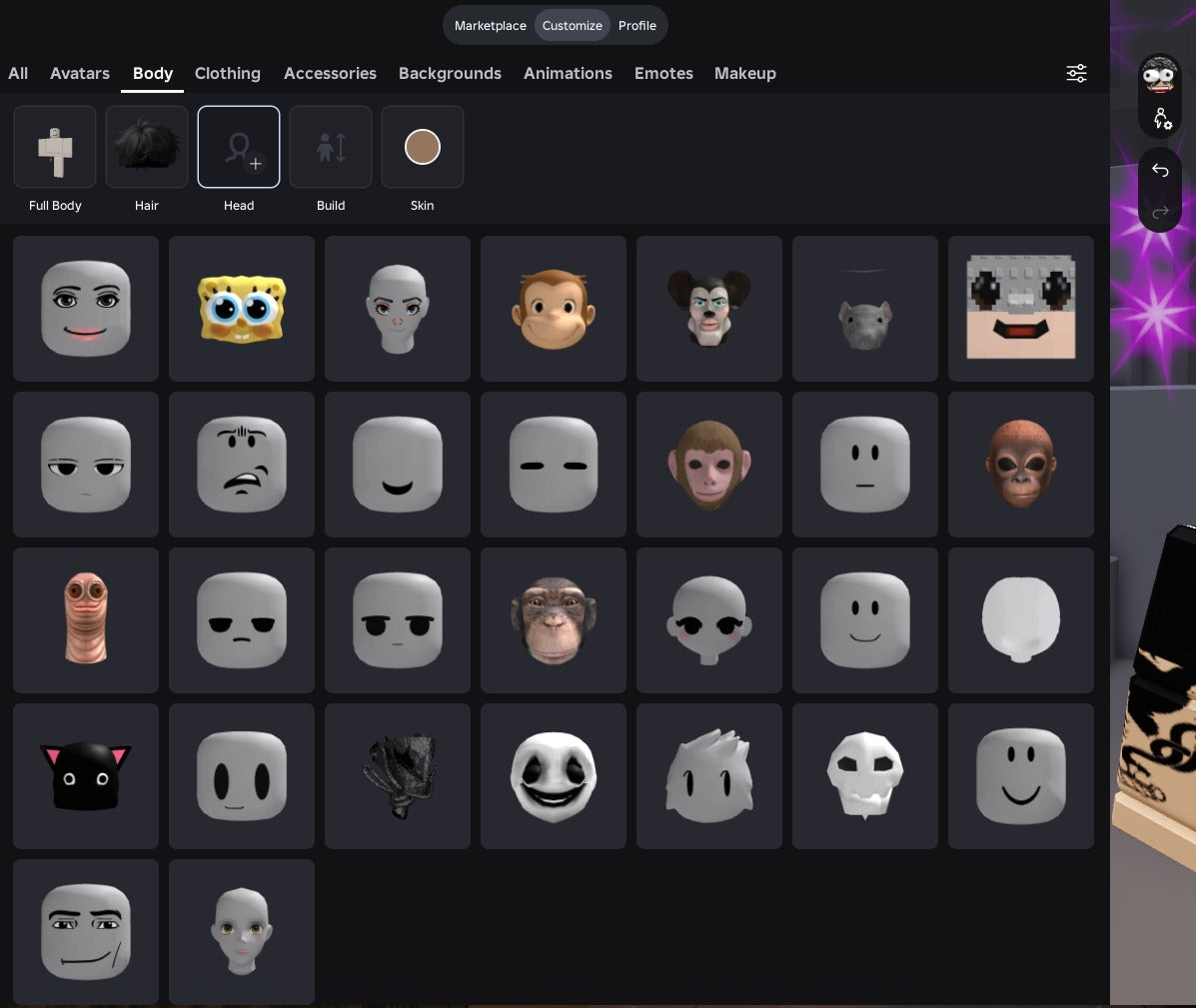1196x1008 pixels.
Task: Open the Clothing tab
Action: point(227,73)
